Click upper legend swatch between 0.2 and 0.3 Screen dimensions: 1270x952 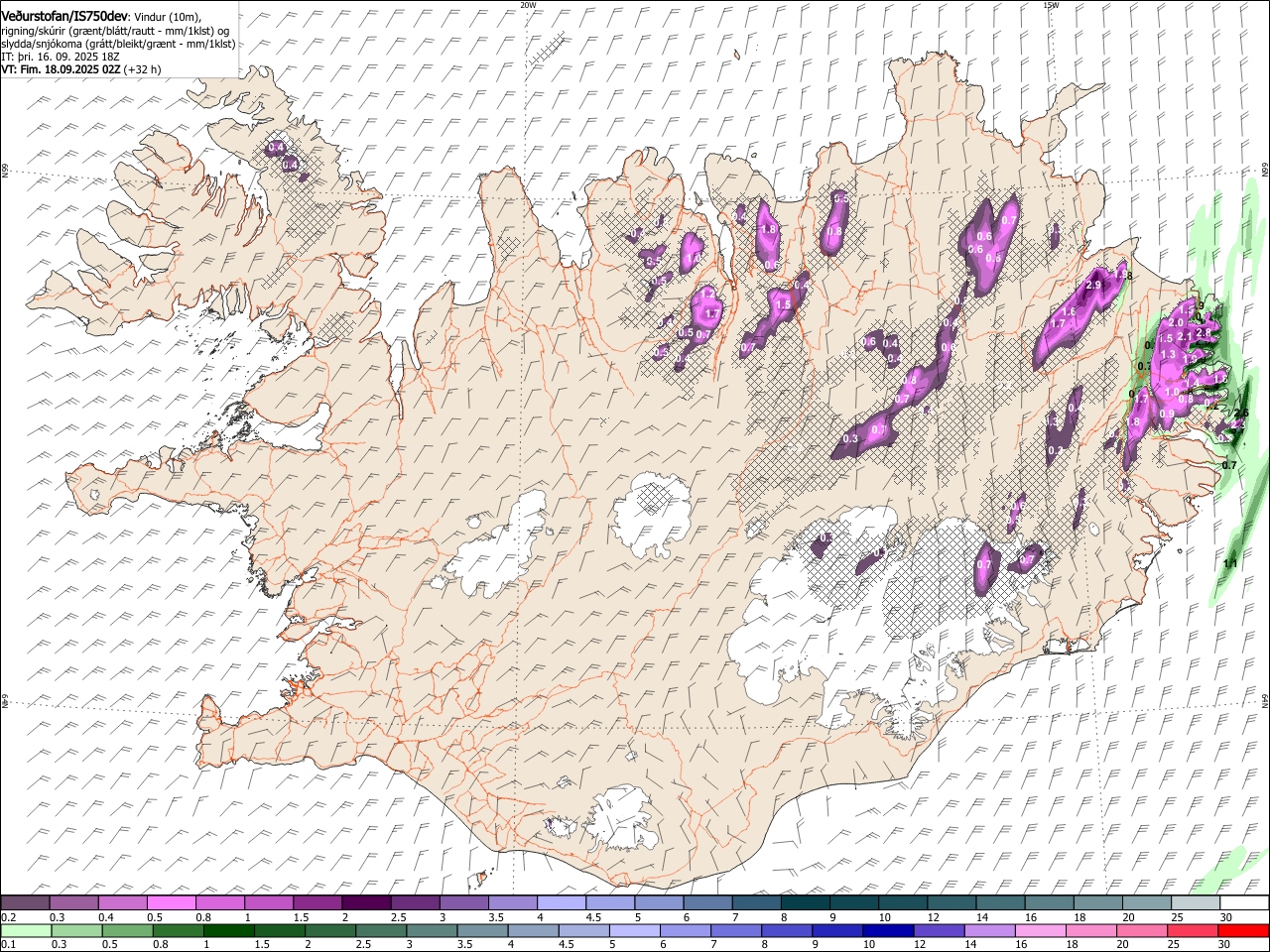coord(25,902)
